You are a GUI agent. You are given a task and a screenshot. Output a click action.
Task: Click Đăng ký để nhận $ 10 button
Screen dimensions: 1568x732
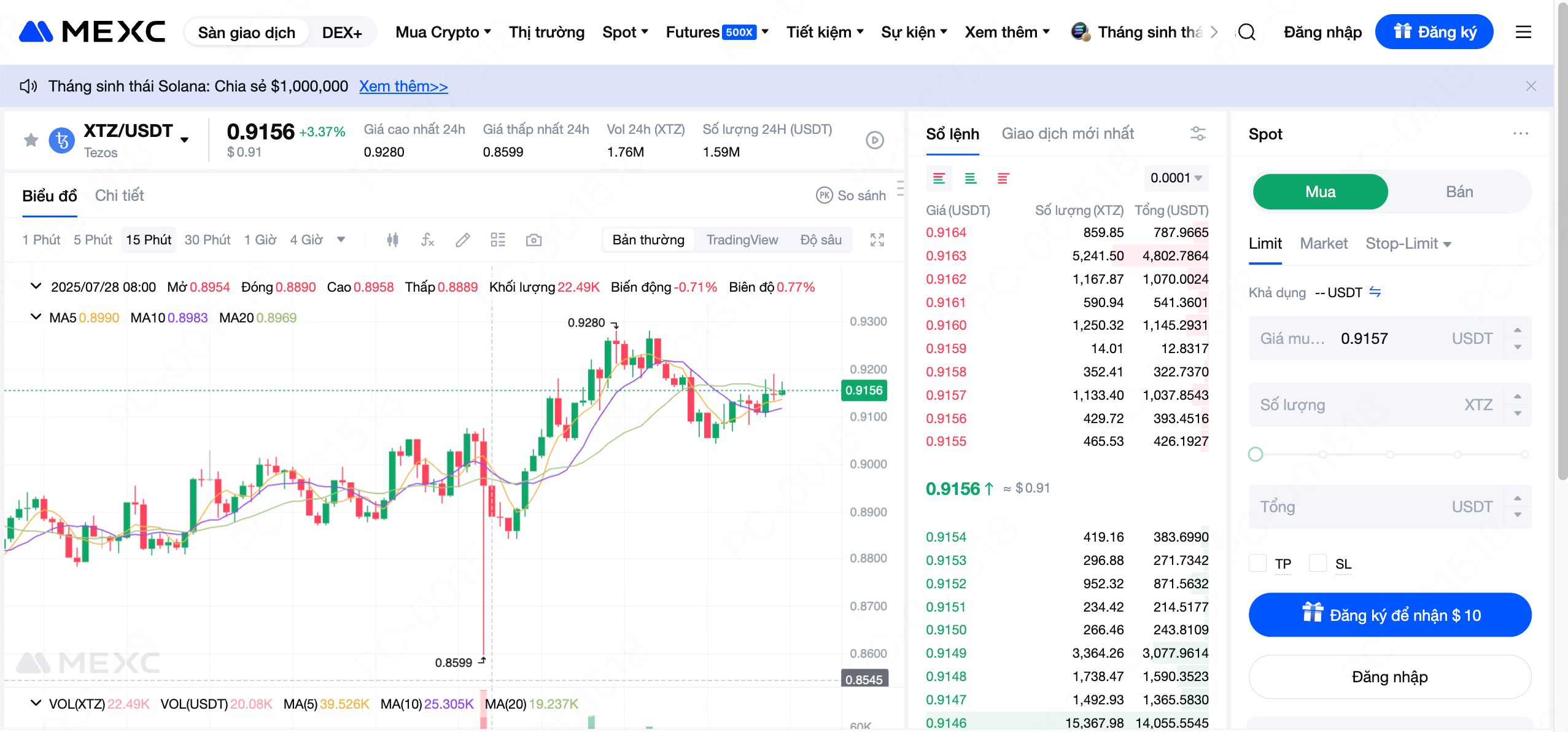coord(1390,615)
